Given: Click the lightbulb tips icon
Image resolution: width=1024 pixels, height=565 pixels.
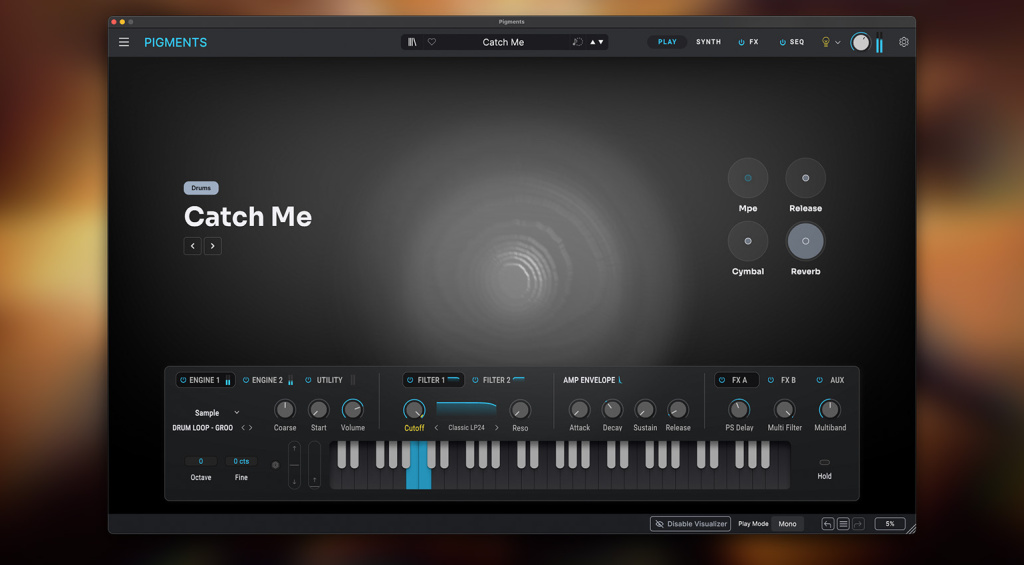Looking at the screenshot, I should pyautogui.click(x=826, y=42).
